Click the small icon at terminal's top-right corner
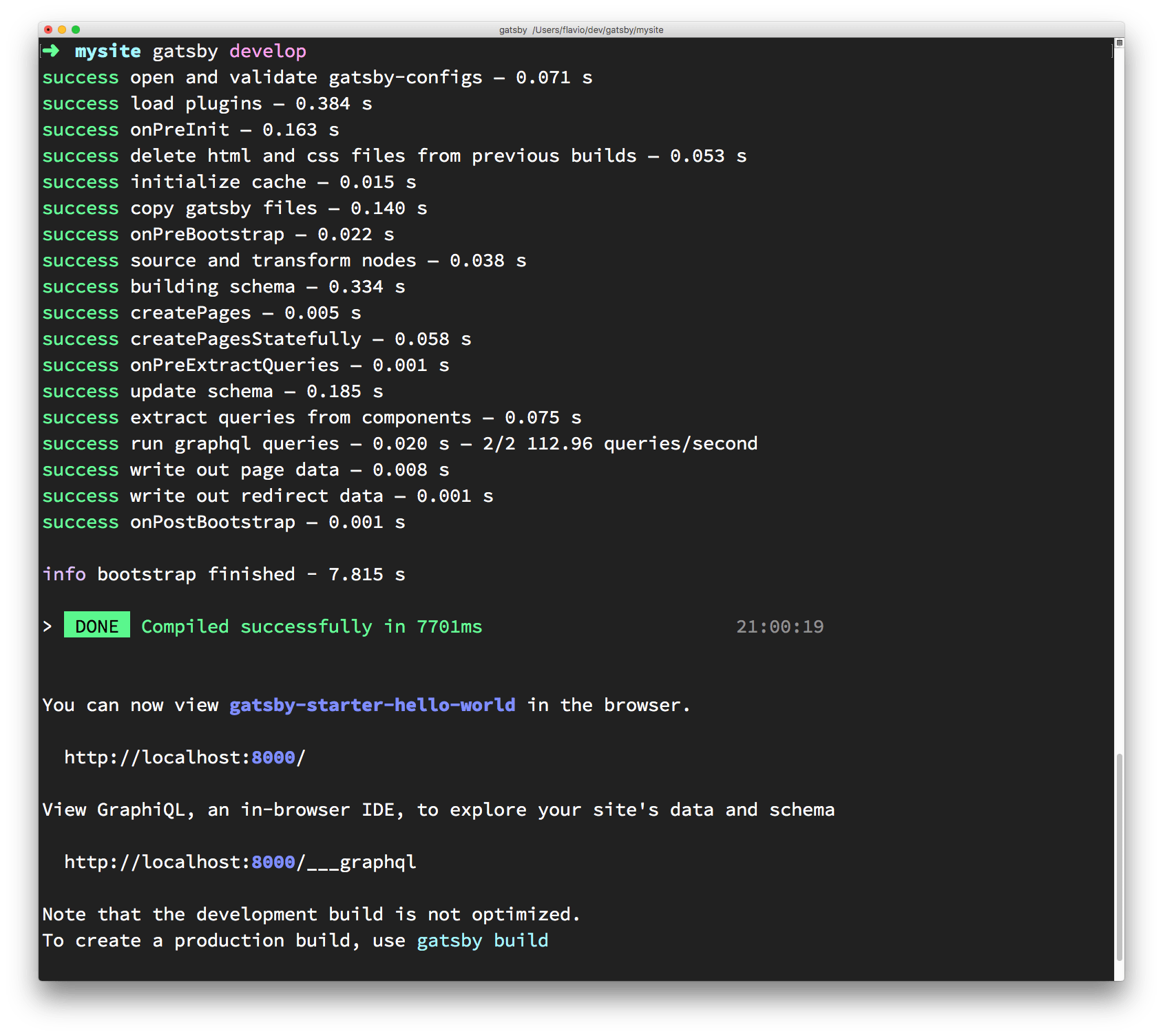The height and width of the screenshot is (1036, 1163). 1119,43
